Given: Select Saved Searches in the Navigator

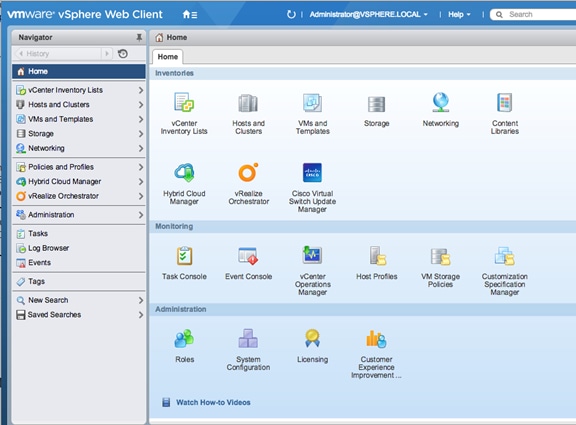Looking at the screenshot, I should [x=79, y=315].
